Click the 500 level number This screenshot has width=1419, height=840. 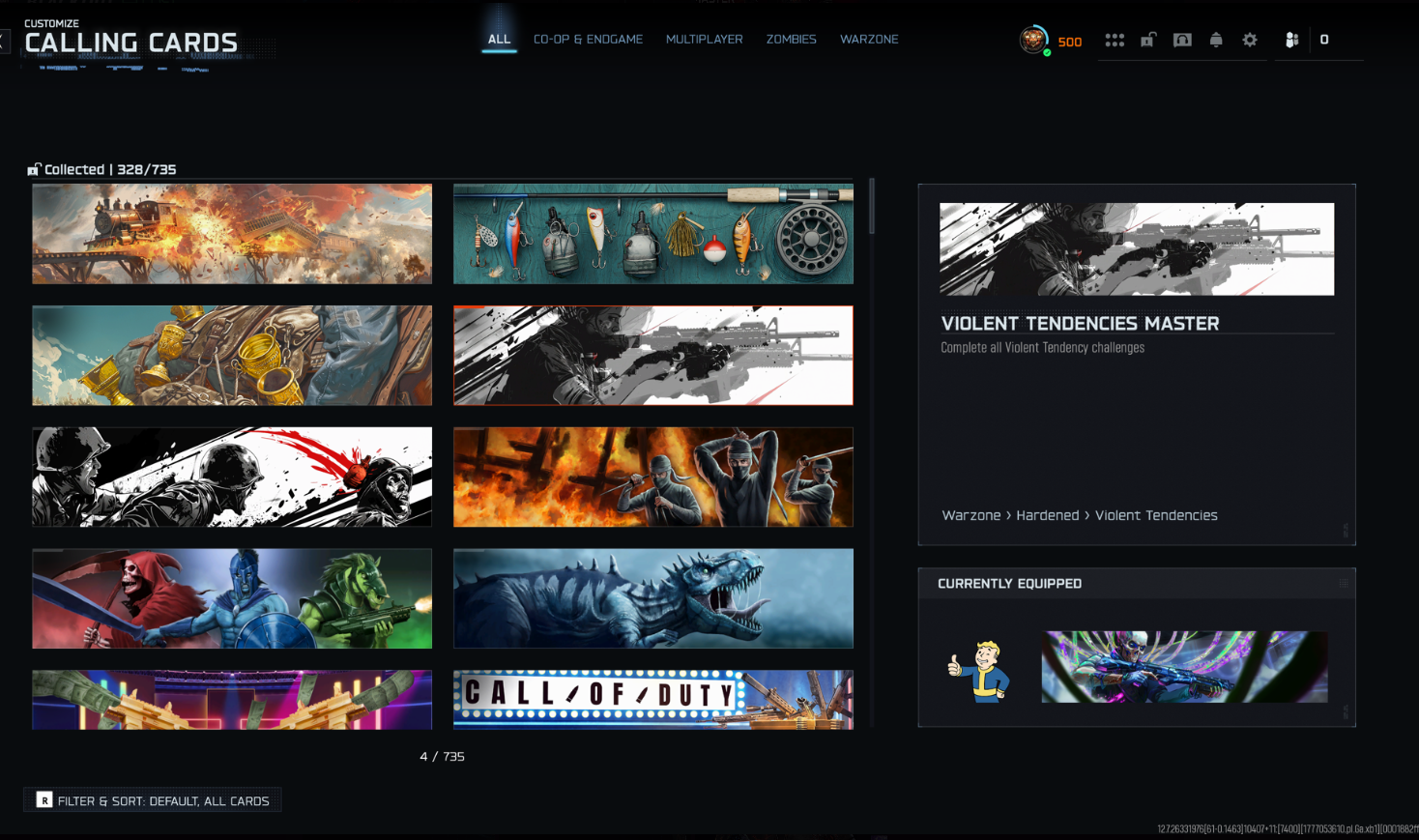1070,42
